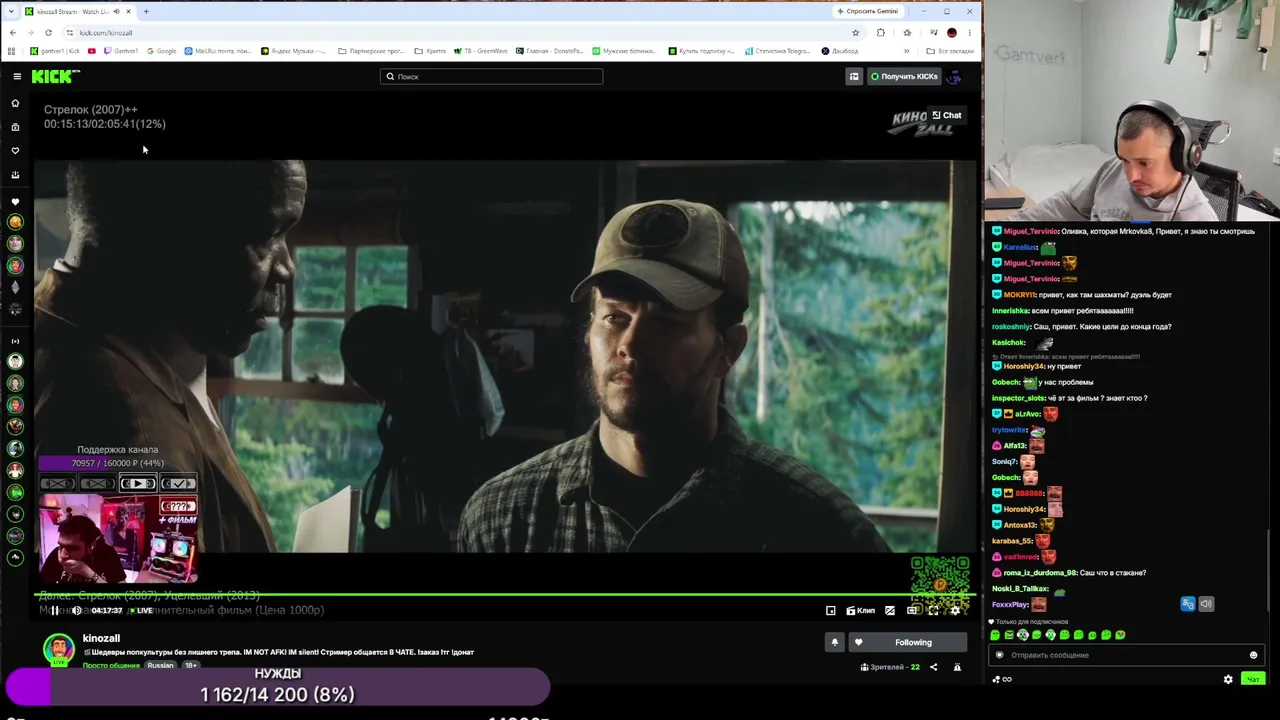Toggle picture-in-picture in the player
Screen dimensions: 1280x720
tap(831, 610)
